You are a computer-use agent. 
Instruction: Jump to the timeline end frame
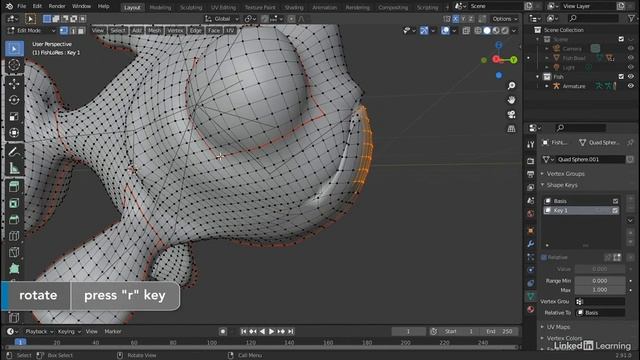tap(291, 332)
